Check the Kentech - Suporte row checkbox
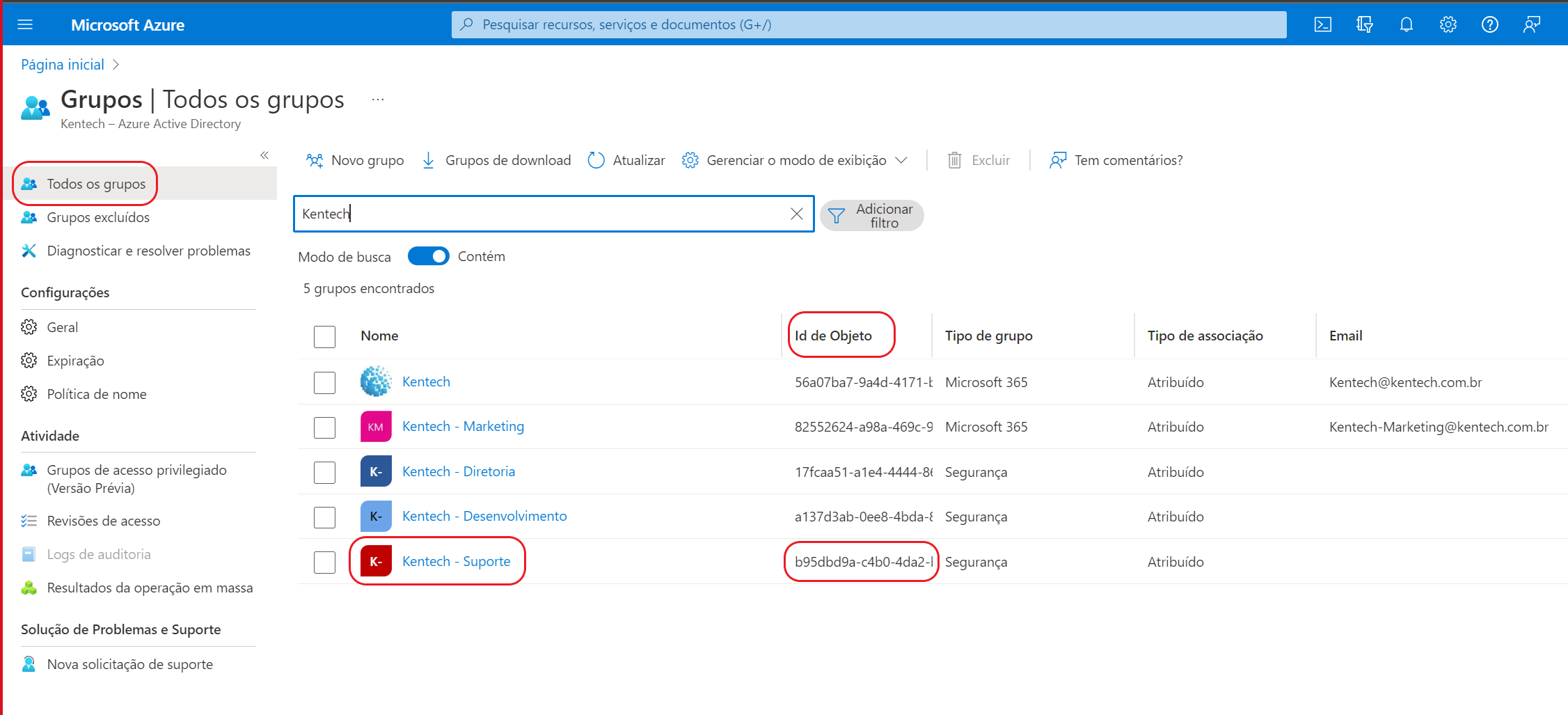 pos(324,562)
